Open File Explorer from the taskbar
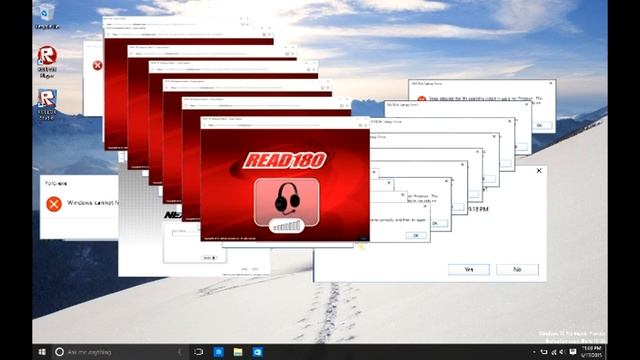 point(238,352)
